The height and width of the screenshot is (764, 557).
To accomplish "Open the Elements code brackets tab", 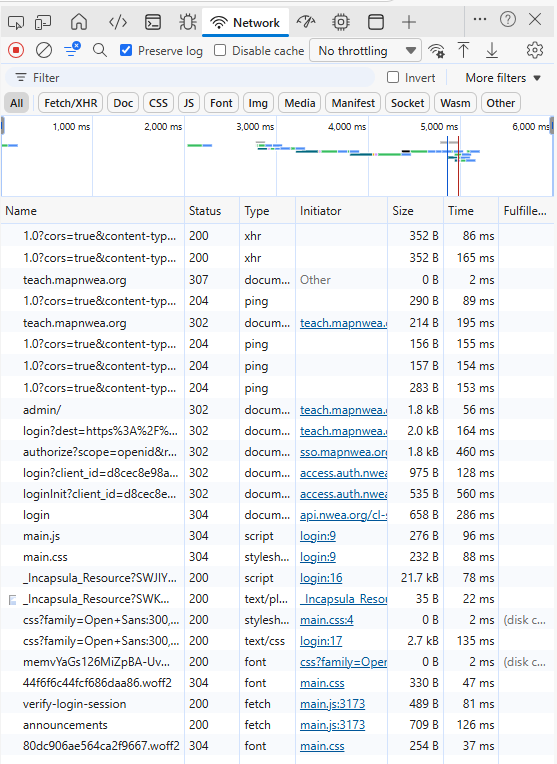I will (x=118, y=22).
